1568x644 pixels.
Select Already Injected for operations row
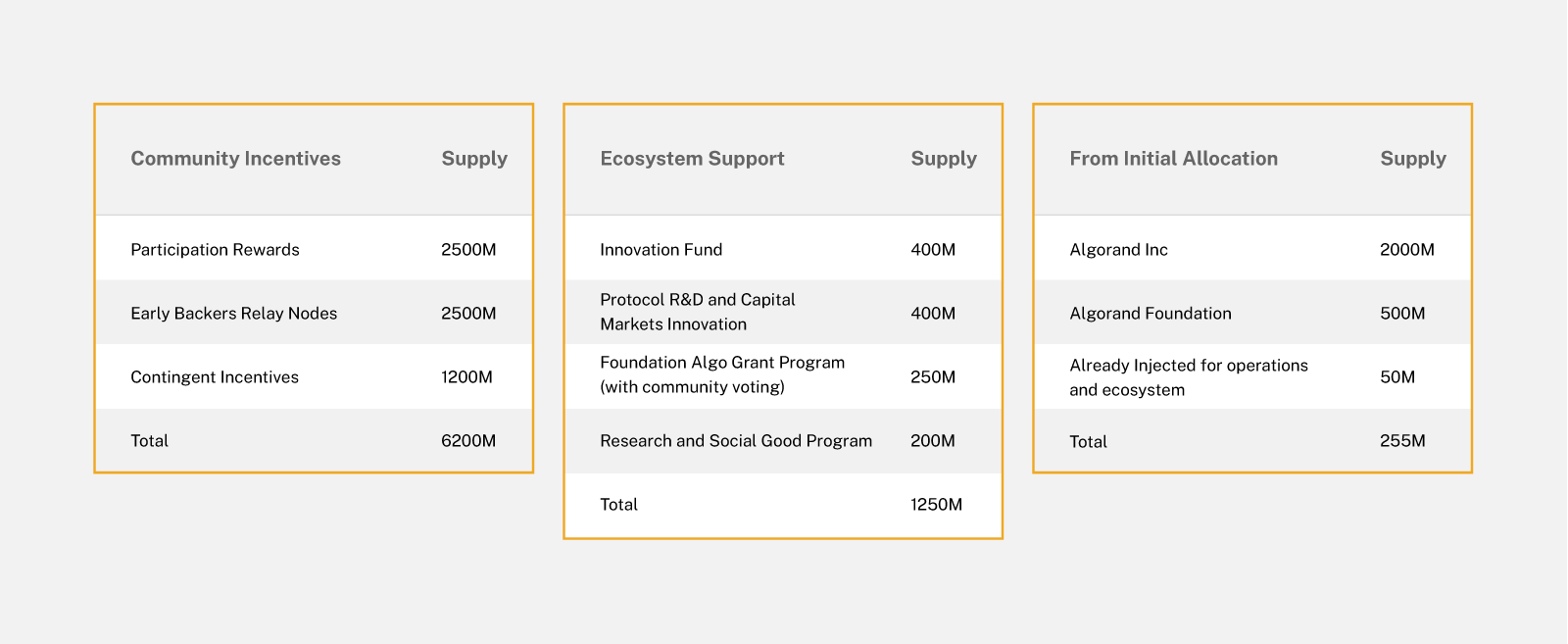click(1188, 377)
